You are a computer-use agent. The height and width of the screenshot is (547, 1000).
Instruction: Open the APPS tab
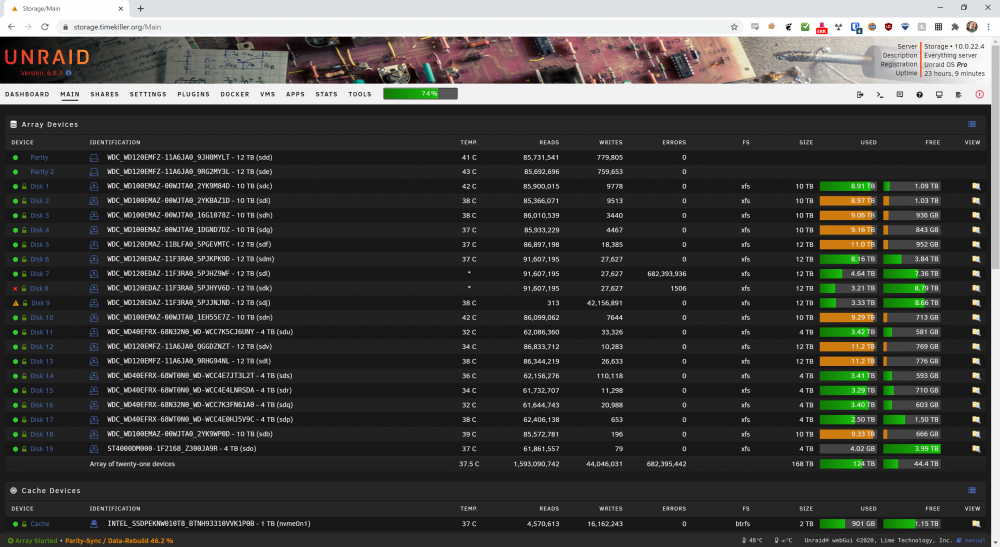pyautogui.click(x=295, y=94)
